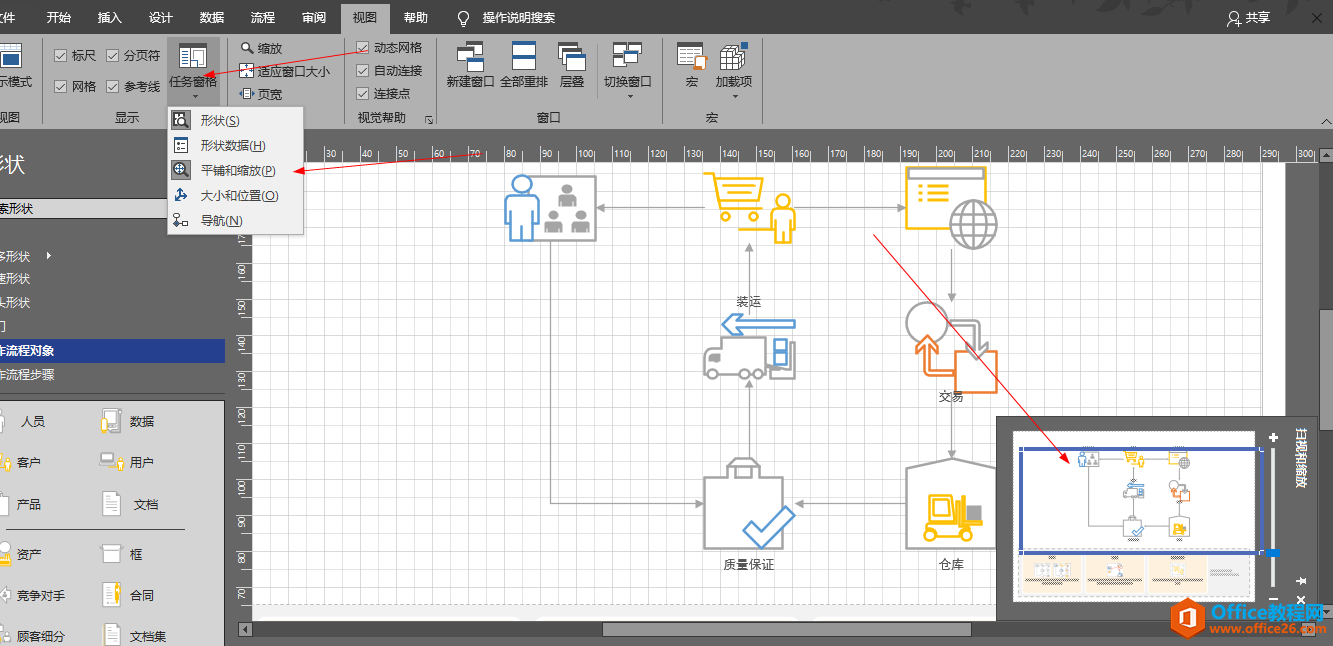Viewport: 1333px width, 646px height.
Task: Click the 操作说明搜索 search field
Action: (518, 18)
